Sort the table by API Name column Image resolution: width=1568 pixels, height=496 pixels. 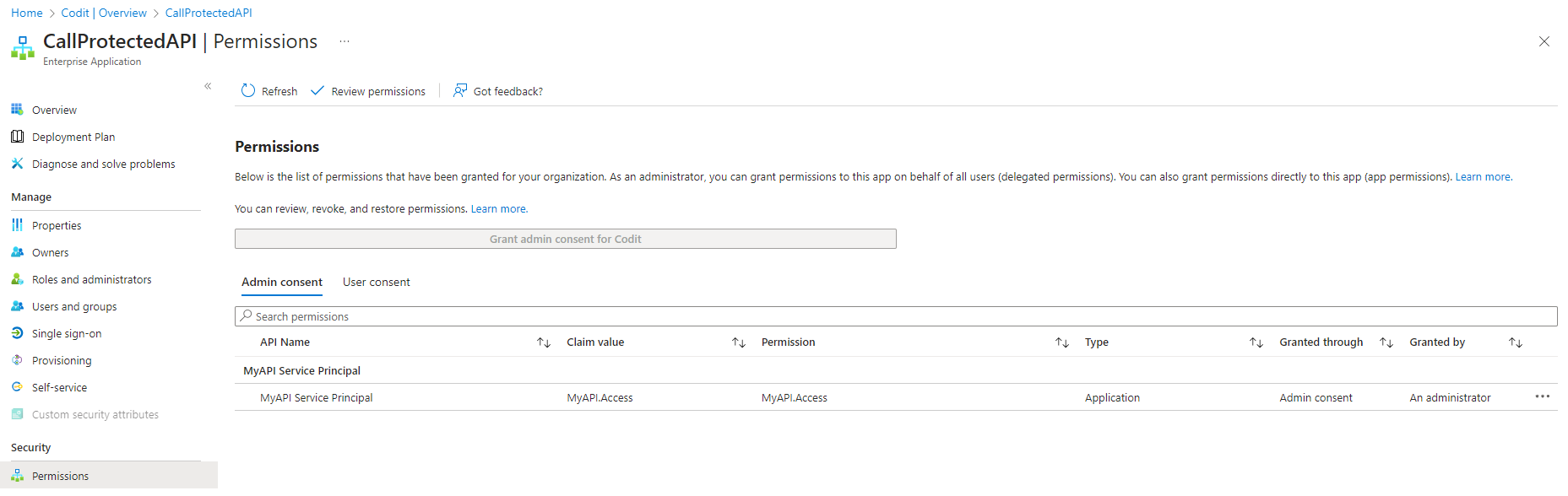click(x=544, y=342)
